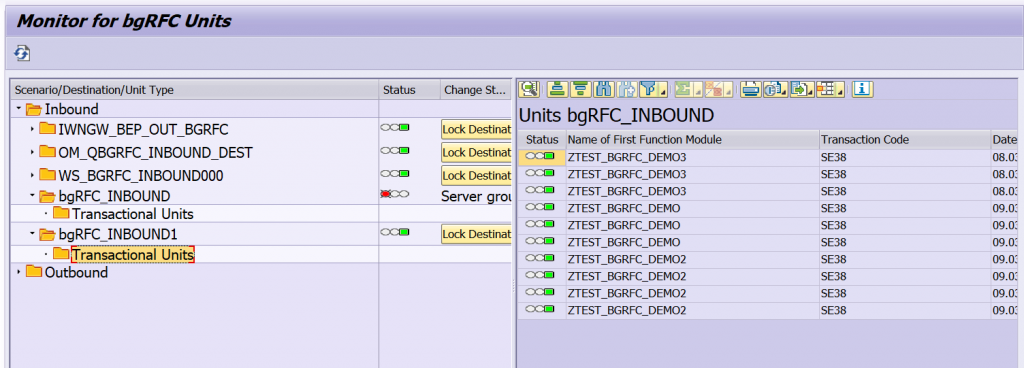Click the Find Next binoculars-plus icon

[626, 89]
